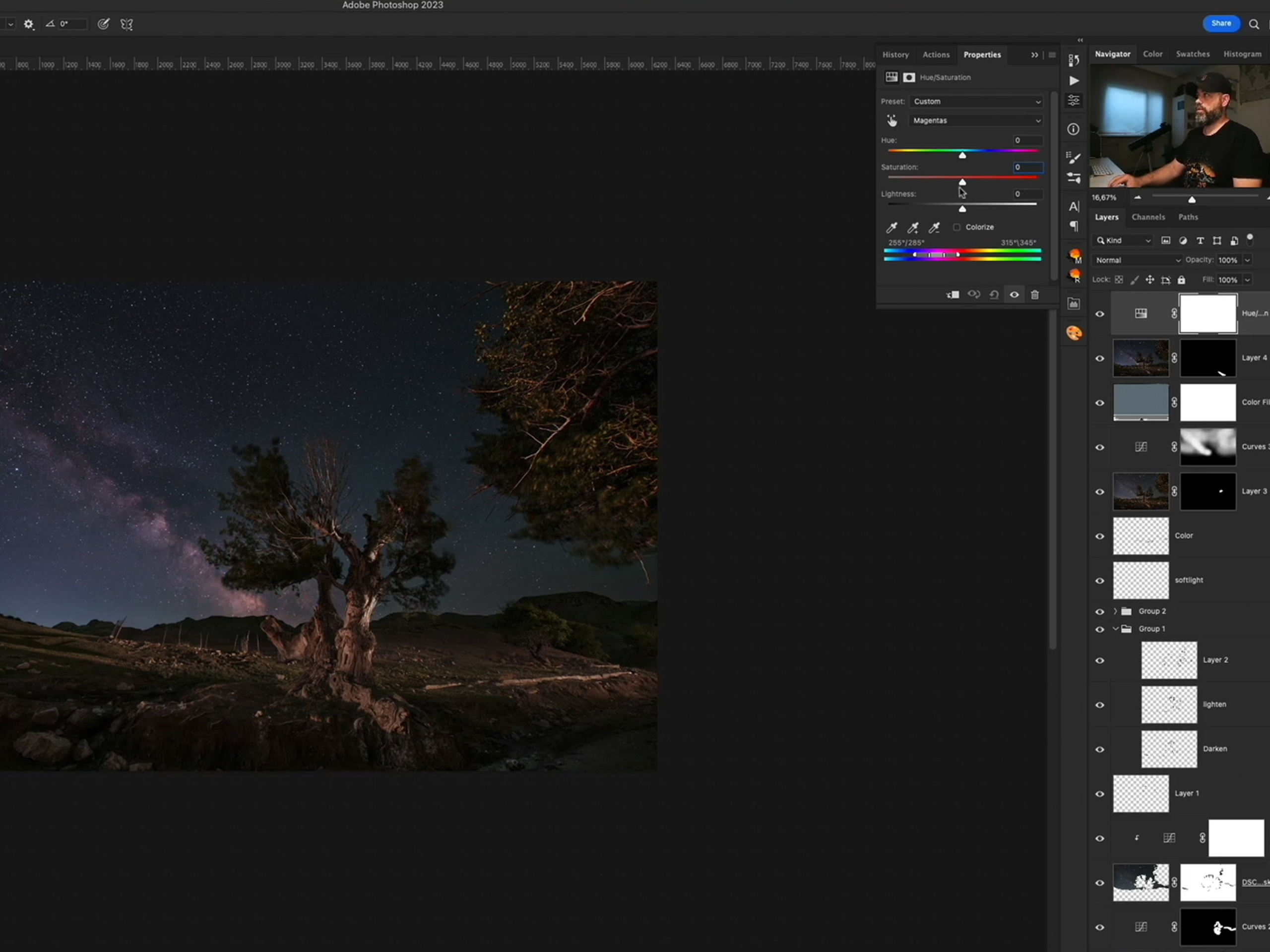Click the targeted adjustment hand tool
The width and height of the screenshot is (1270, 952).
[x=891, y=120]
